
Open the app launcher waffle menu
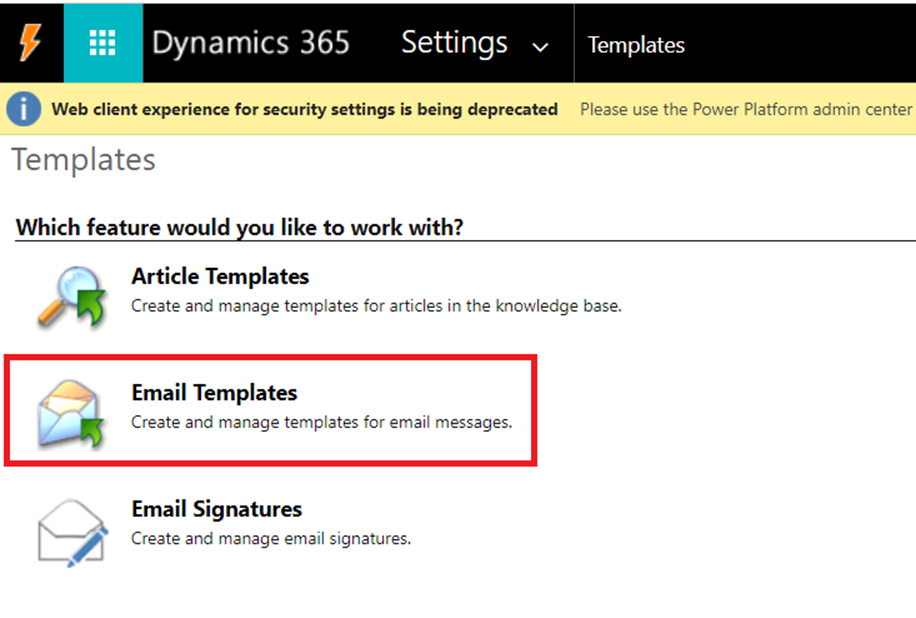(103, 43)
